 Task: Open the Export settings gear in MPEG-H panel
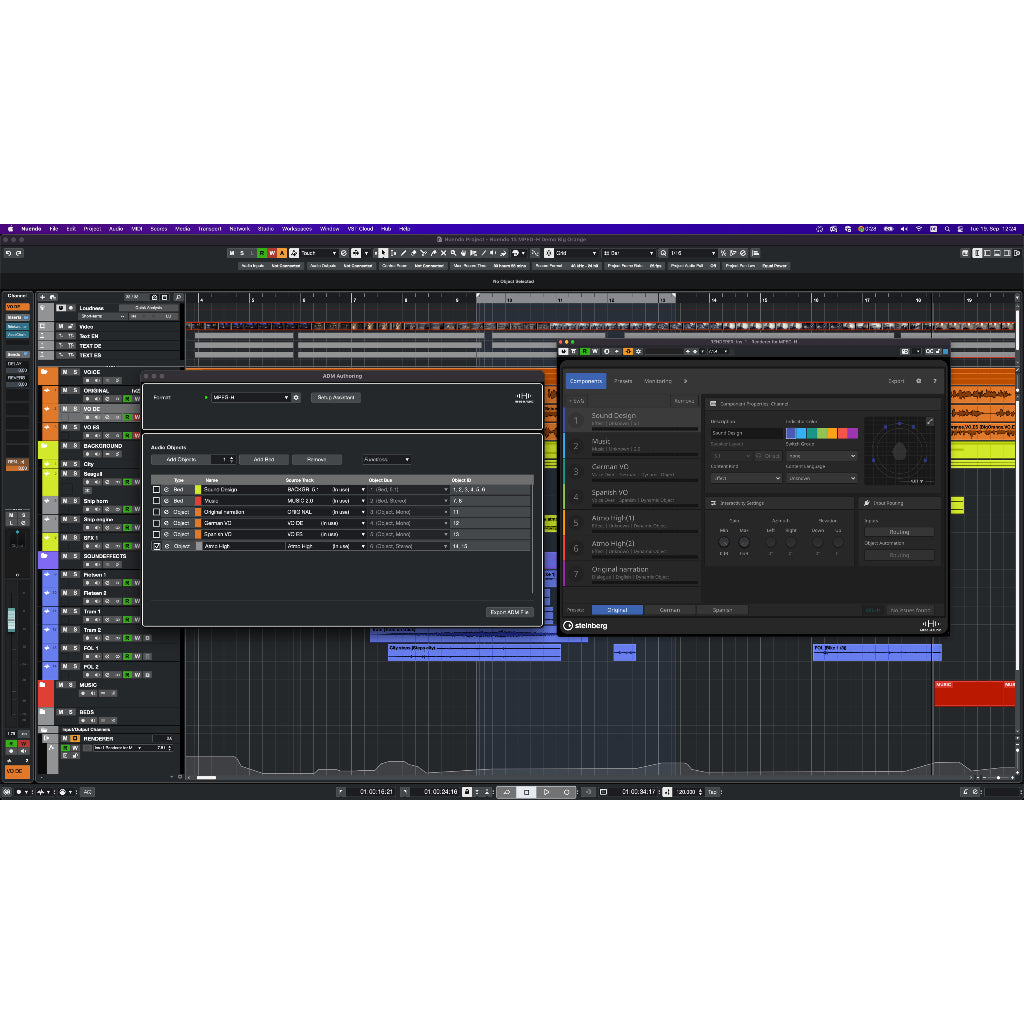[x=918, y=381]
